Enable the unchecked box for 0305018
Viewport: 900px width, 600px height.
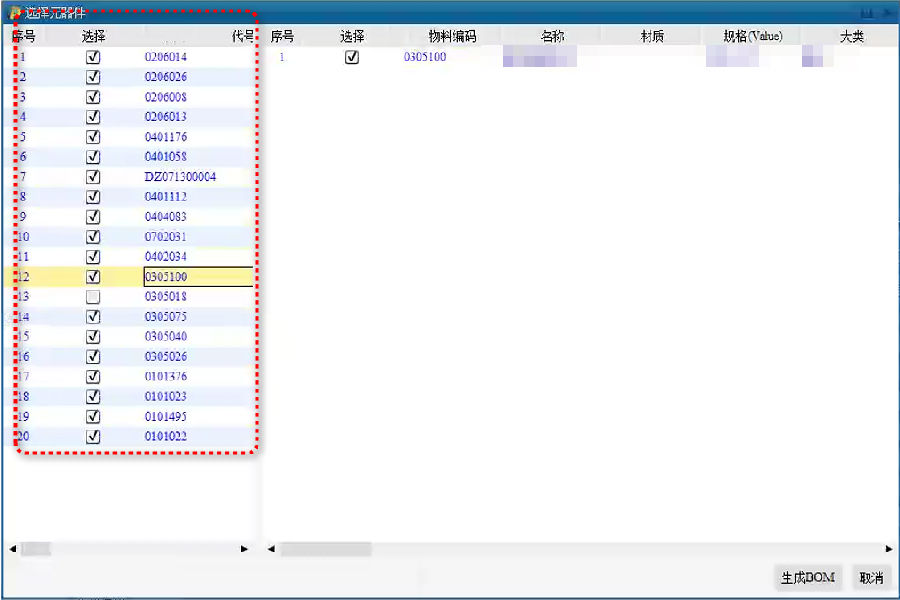click(x=93, y=297)
